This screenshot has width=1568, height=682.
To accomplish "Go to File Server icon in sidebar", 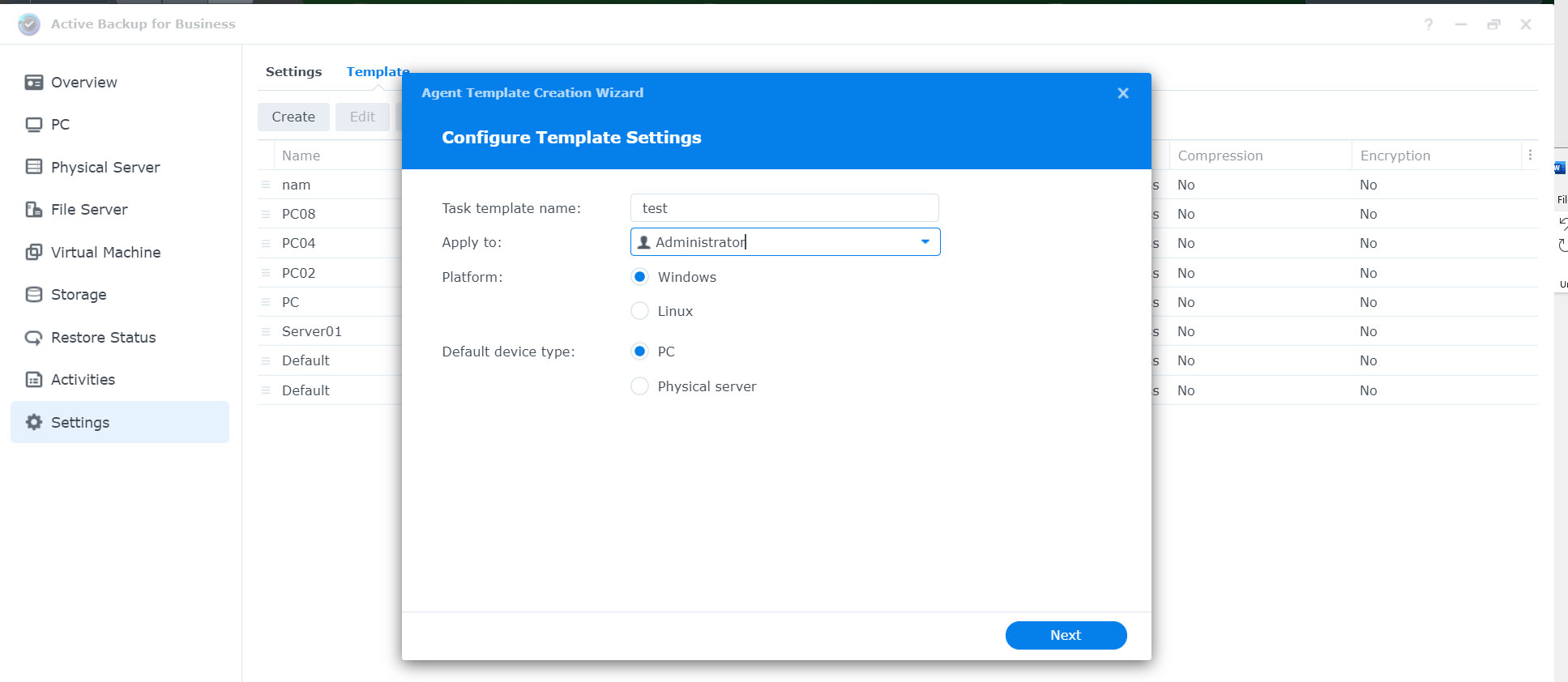I will (x=33, y=209).
